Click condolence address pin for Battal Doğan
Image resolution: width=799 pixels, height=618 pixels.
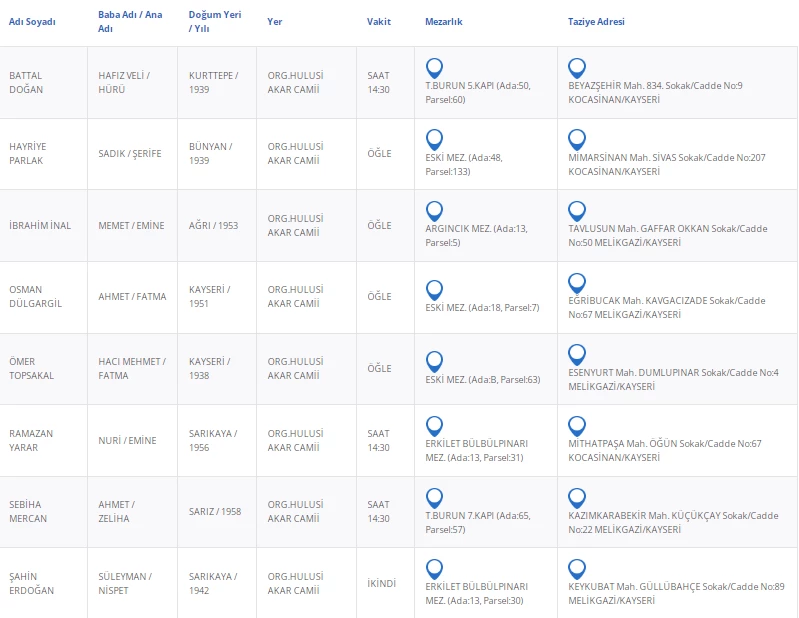[x=576, y=68]
